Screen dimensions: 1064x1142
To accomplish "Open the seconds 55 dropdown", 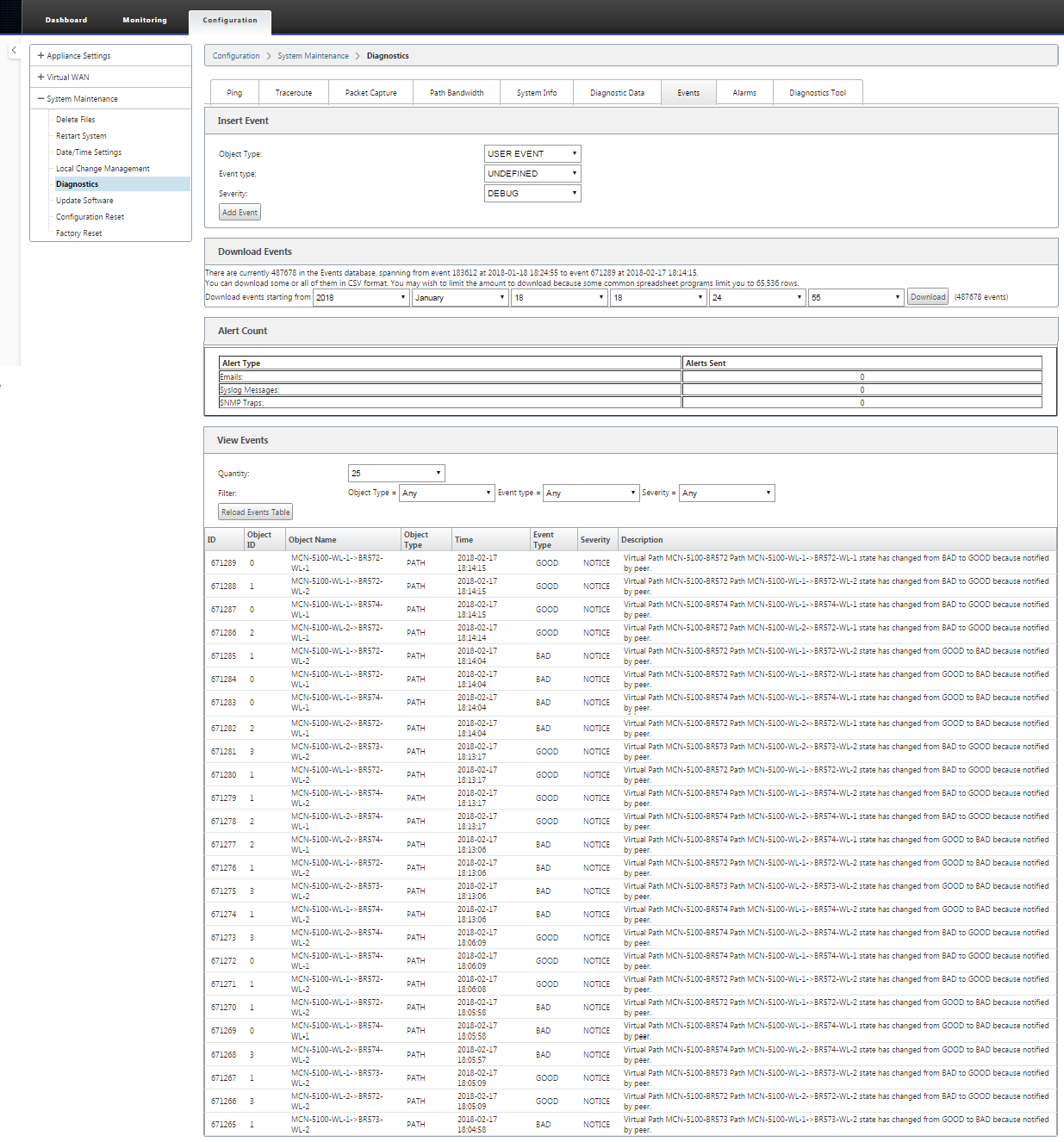I will (x=856, y=298).
